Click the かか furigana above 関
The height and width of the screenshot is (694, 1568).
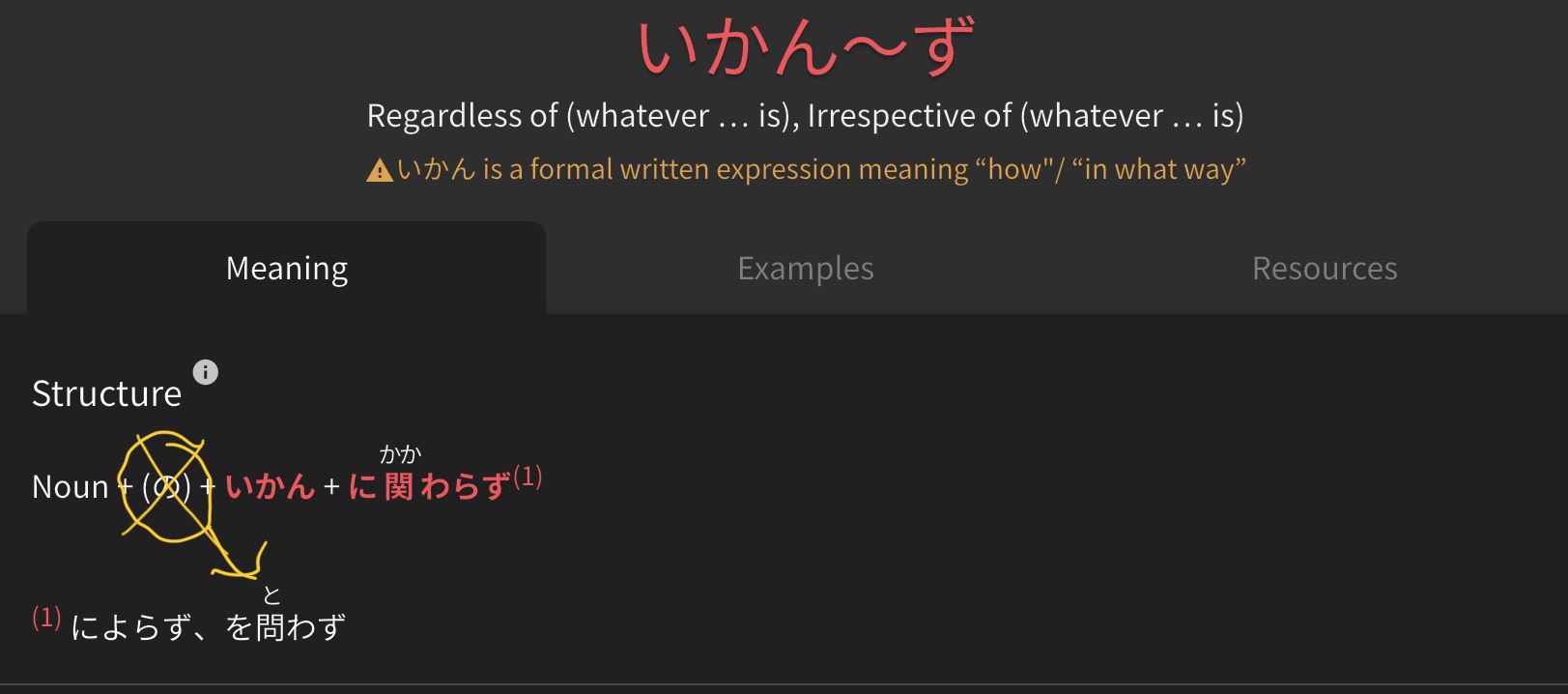point(400,454)
